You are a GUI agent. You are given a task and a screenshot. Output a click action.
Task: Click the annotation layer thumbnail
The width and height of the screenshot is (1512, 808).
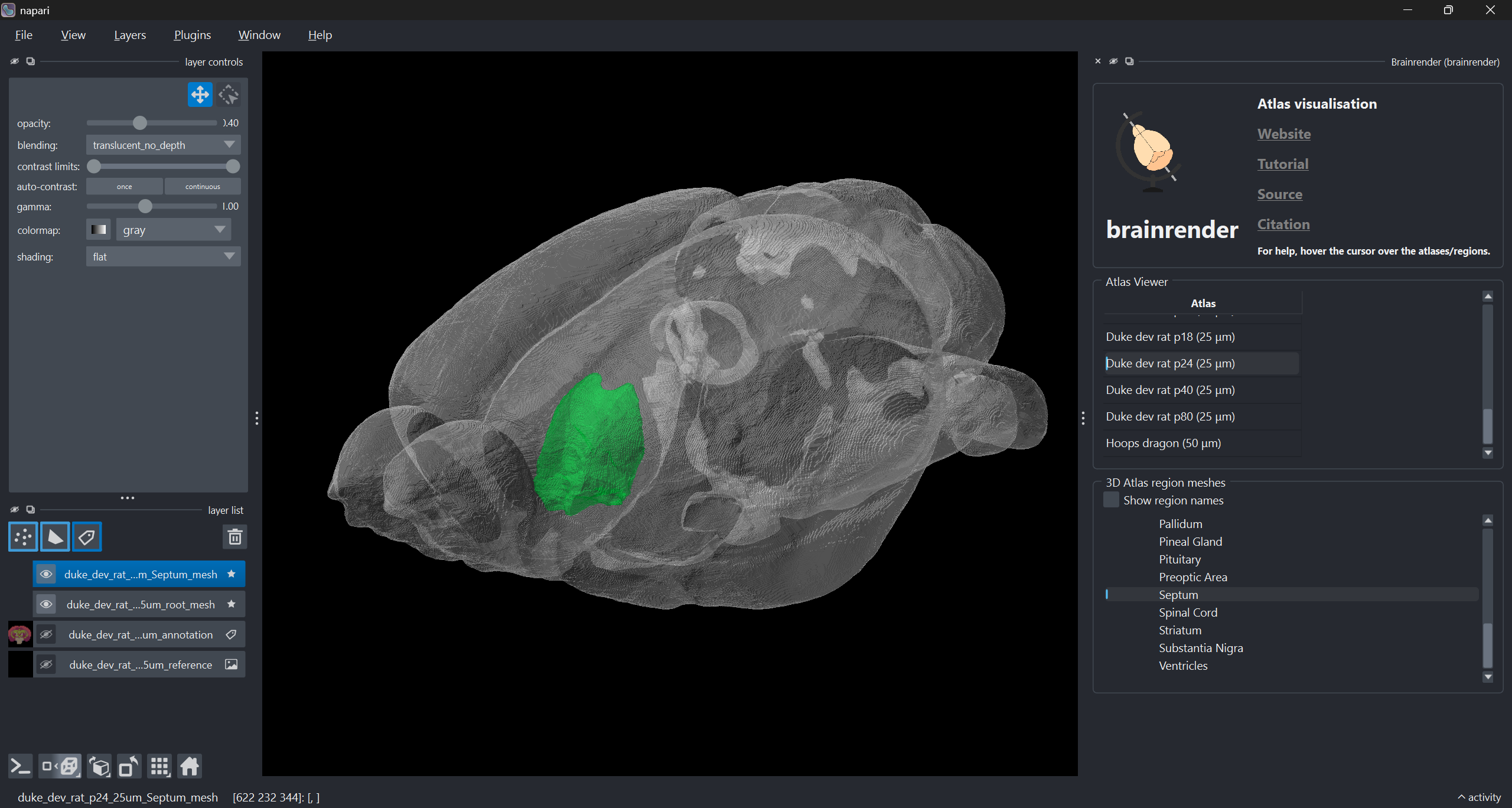tap(20, 634)
